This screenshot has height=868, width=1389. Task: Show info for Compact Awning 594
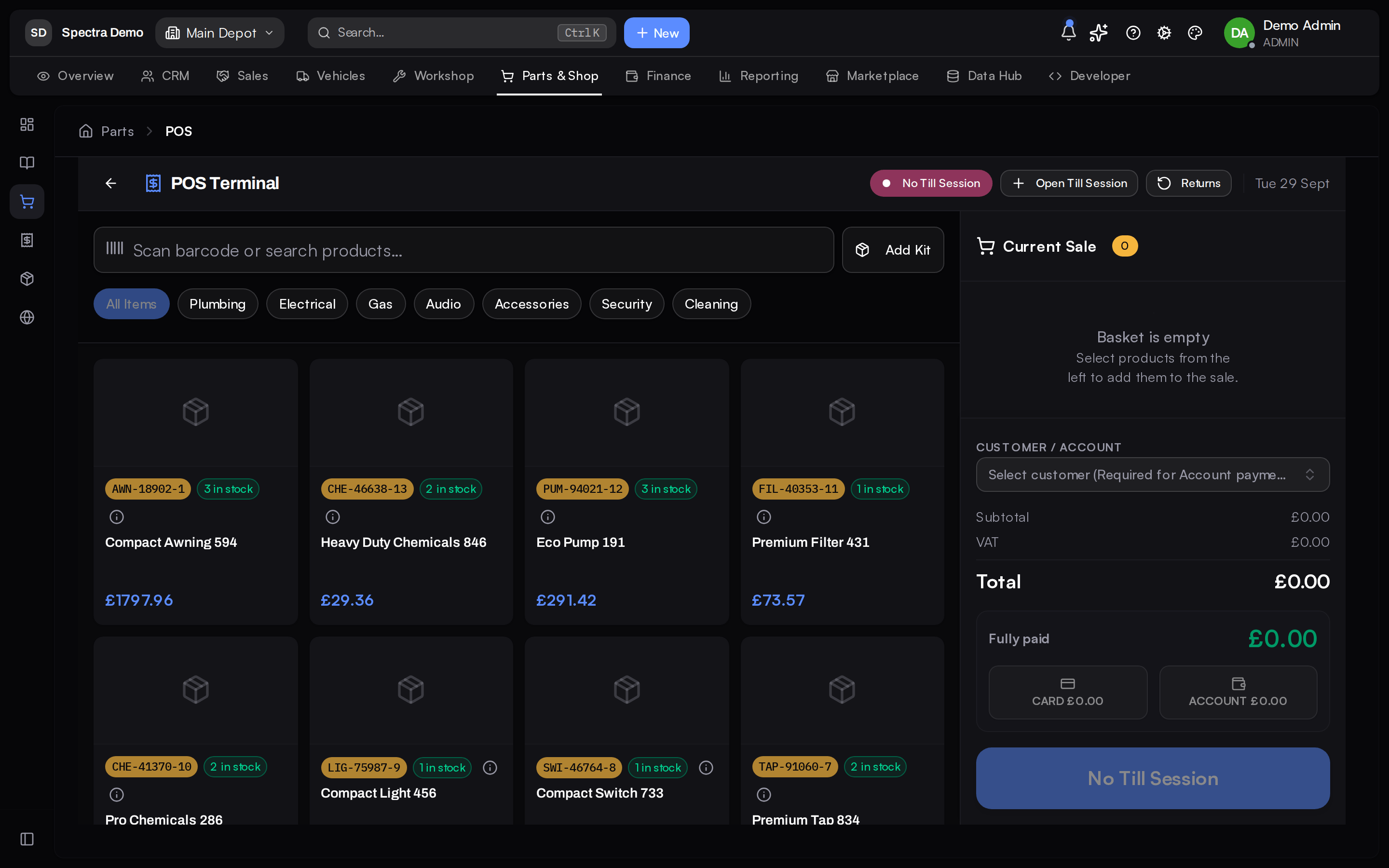[117, 517]
